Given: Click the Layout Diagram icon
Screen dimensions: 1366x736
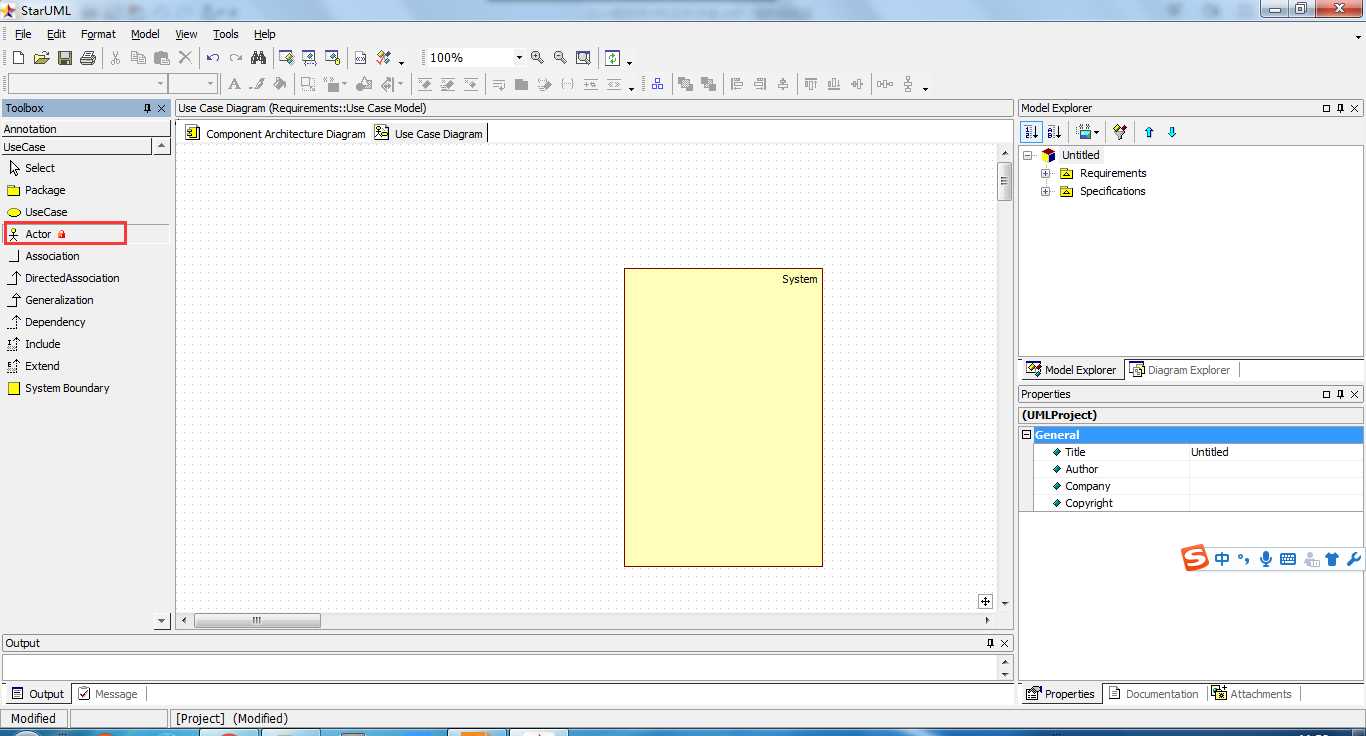Looking at the screenshot, I should [657, 84].
